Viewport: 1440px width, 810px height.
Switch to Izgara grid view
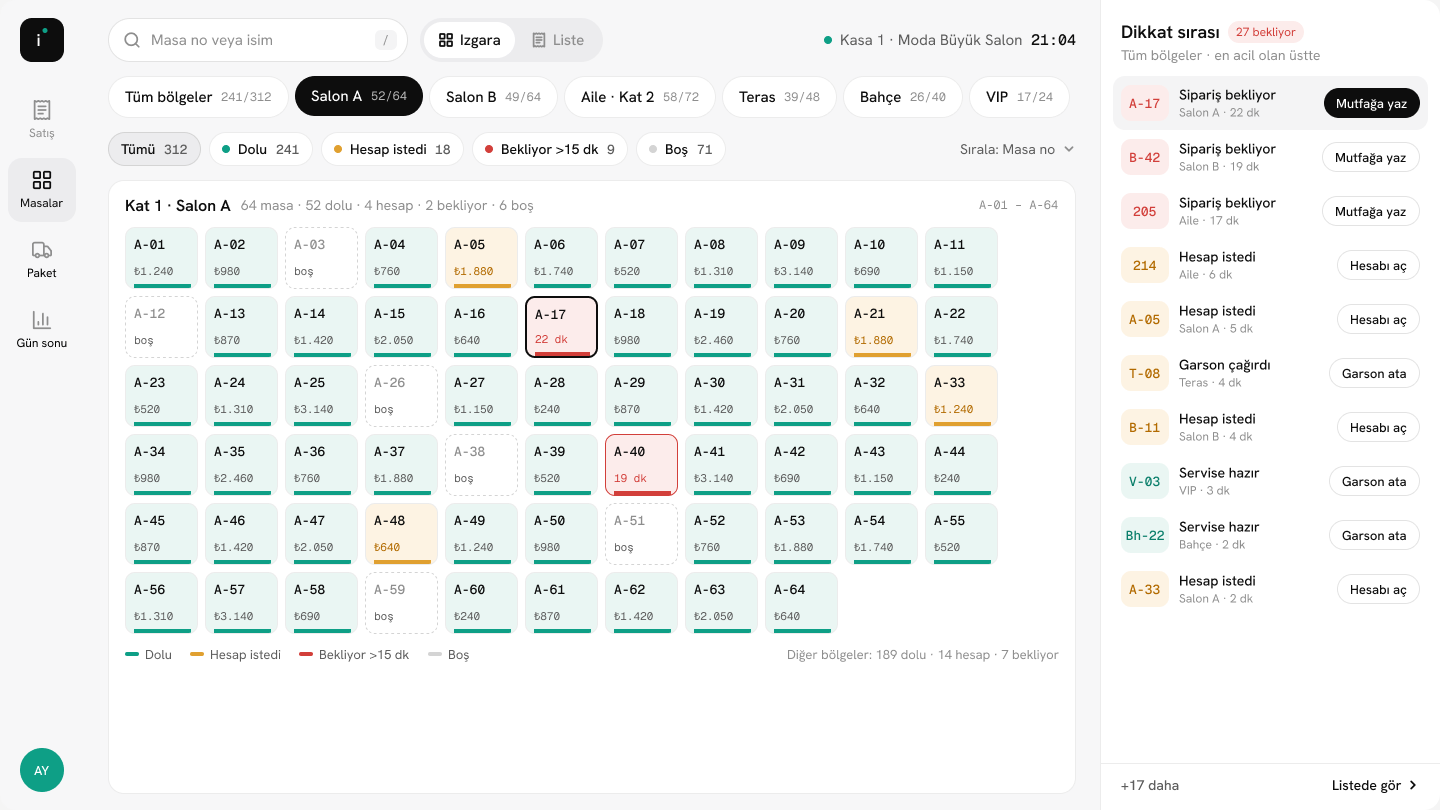[x=469, y=40]
